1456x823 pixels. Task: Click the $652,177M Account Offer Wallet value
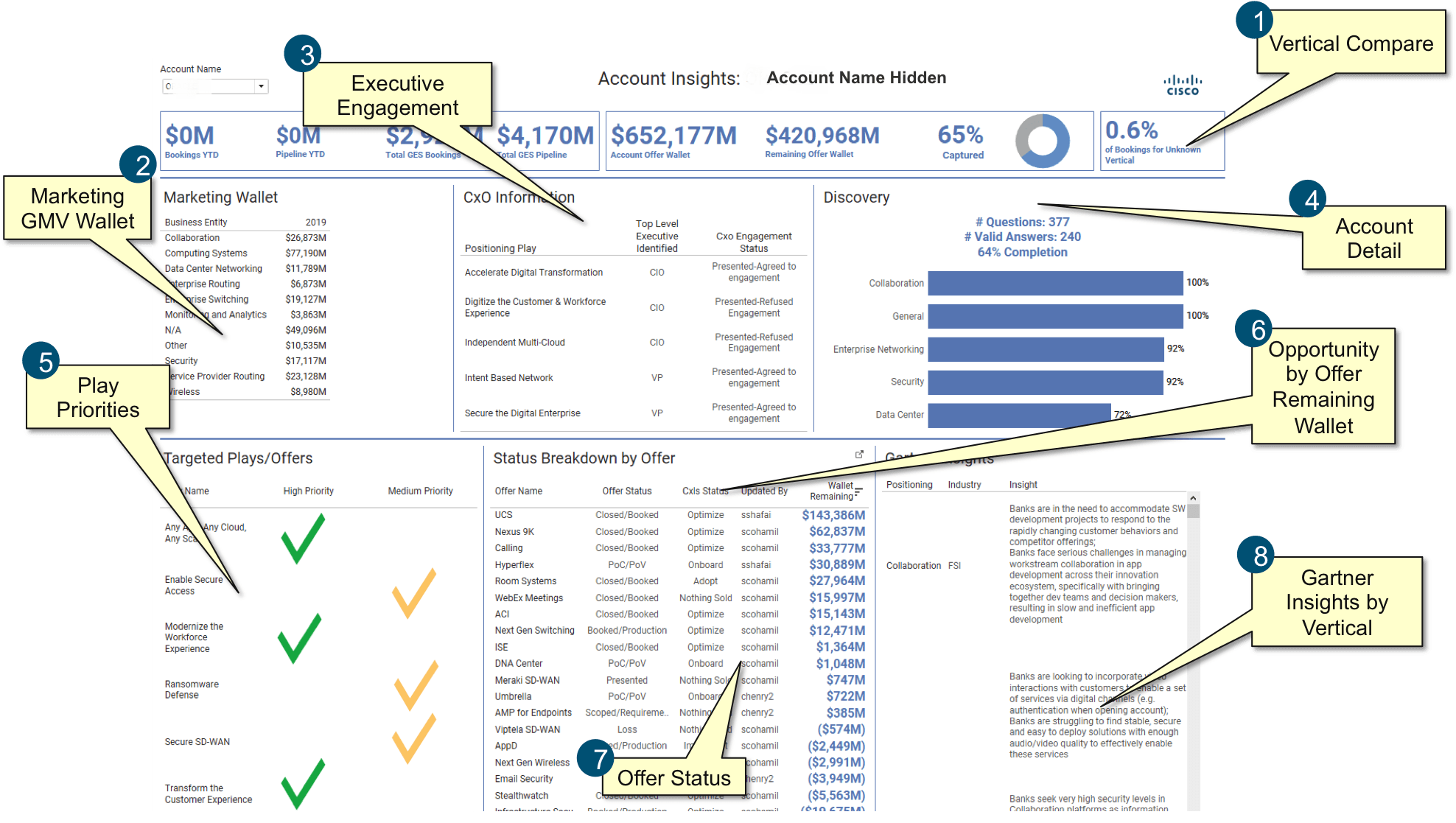click(673, 136)
